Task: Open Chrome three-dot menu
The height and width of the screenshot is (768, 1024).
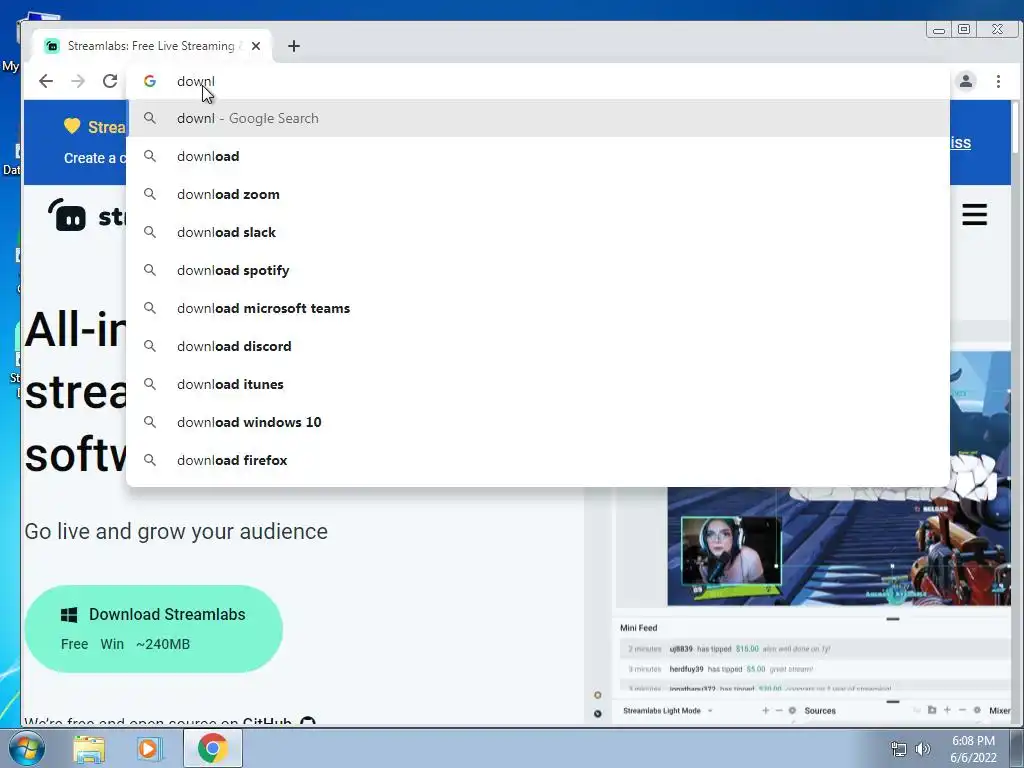Action: pos(998,81)
